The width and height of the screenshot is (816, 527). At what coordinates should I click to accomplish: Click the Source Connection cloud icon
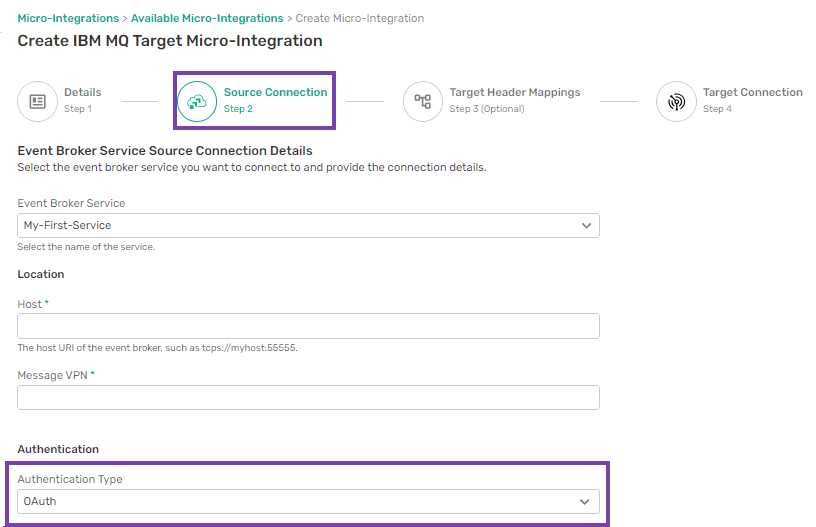pyautogui.click(x=197, y=101)
